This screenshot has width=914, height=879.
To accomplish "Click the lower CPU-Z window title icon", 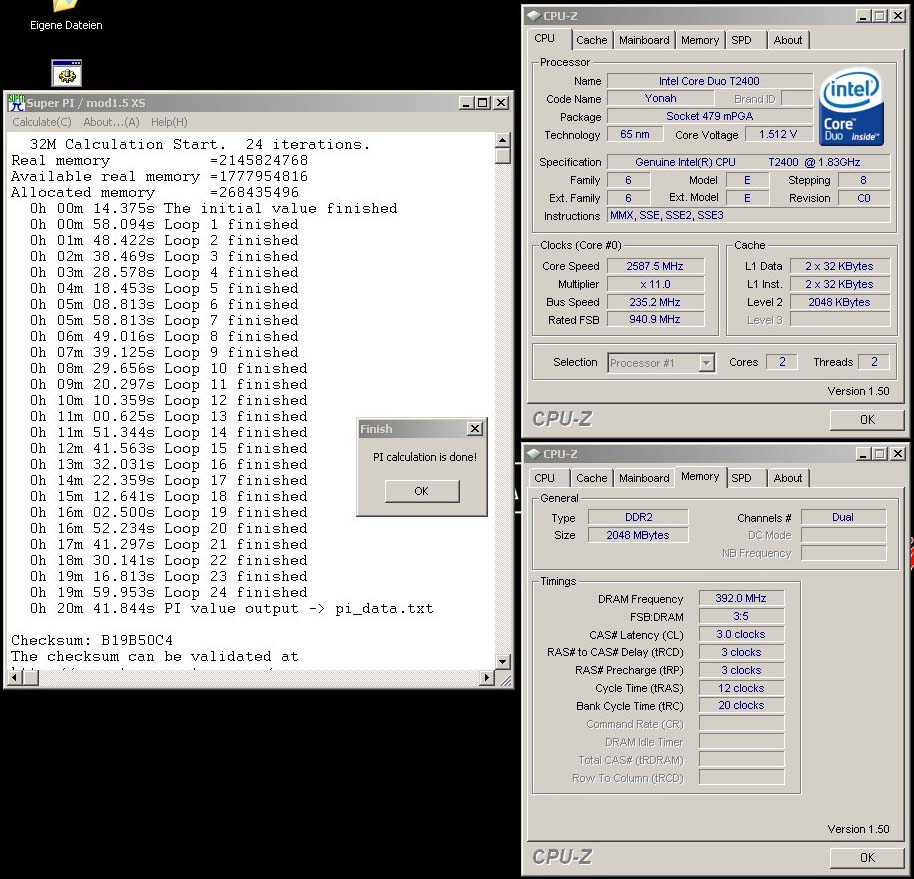I will point(533,453).
